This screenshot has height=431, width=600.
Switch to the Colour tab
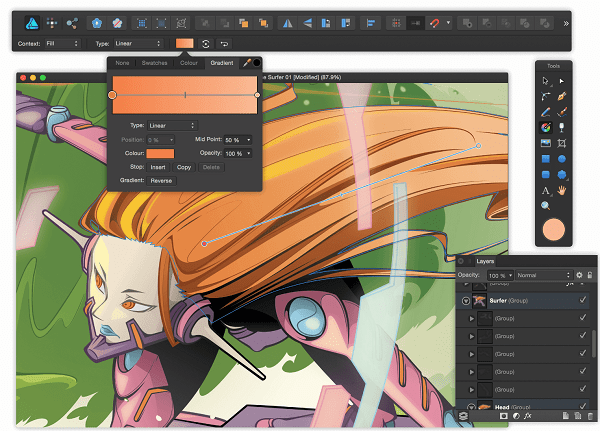point(187,63)
